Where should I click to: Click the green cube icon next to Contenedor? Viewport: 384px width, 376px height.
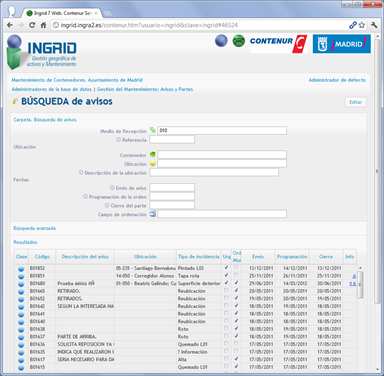click(x=153, y=155)
